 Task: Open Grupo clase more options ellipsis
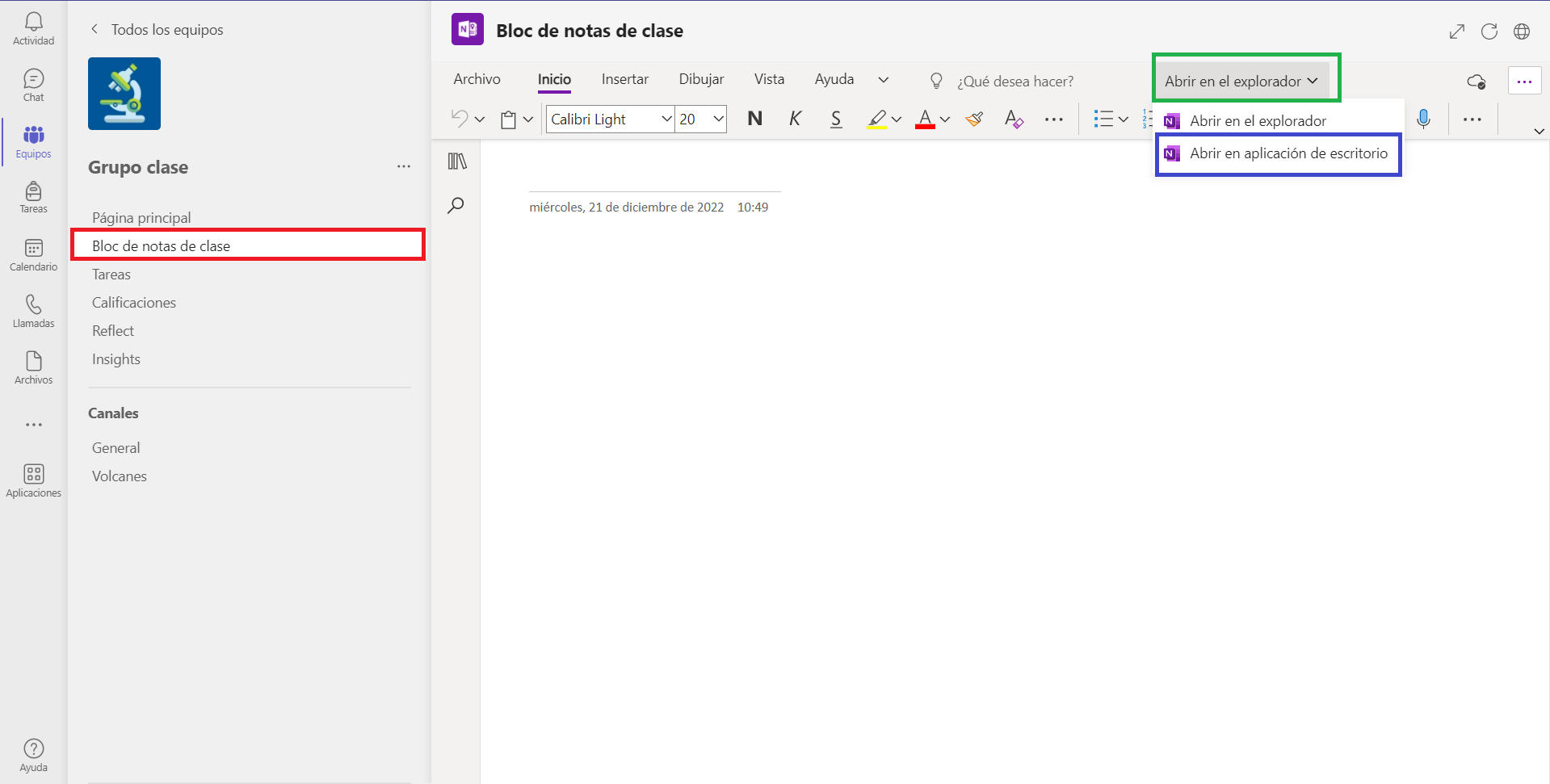[404, 166]
